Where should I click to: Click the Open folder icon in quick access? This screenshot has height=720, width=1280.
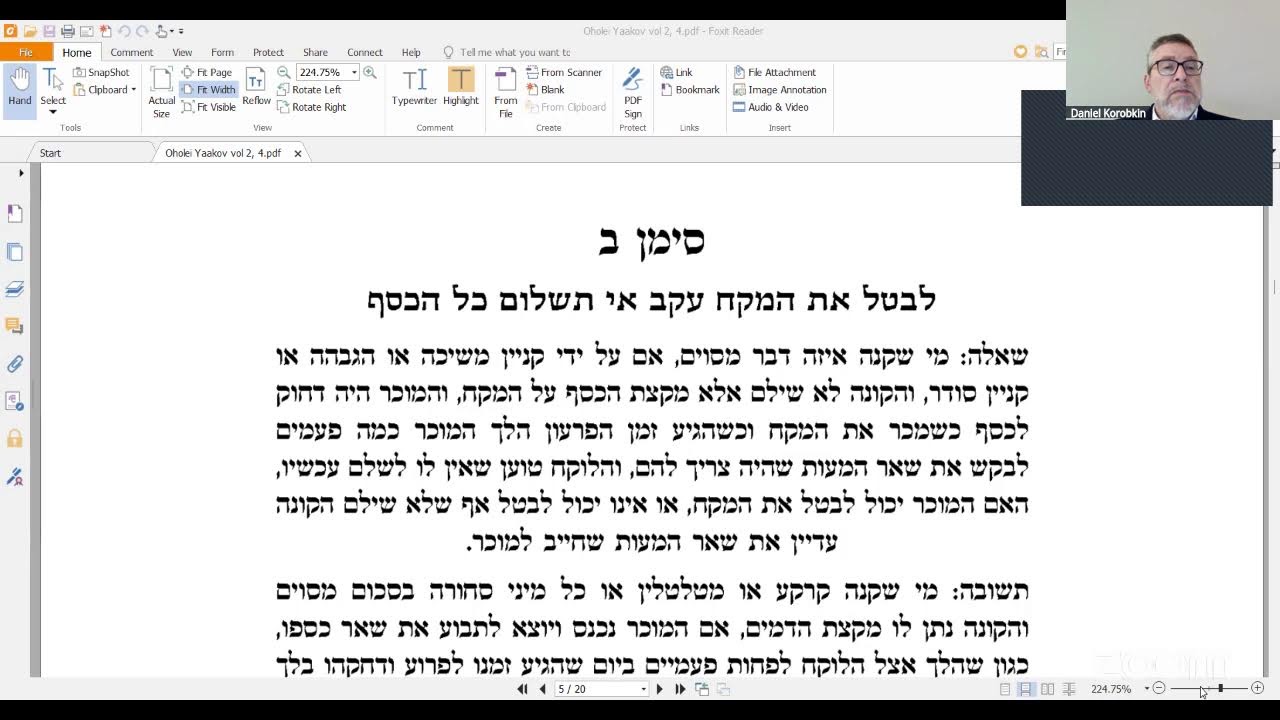[x=30, y=31]
